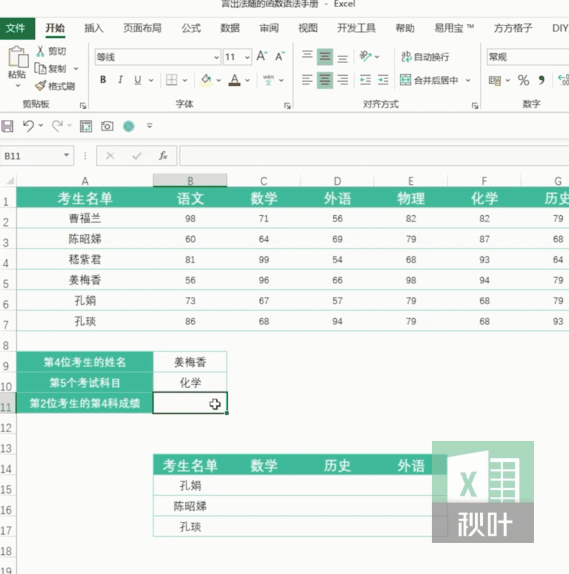This screenshot has width=569, height=574.
Task: Switch to the 页面布局 tab
Action: (x=142, y=28)
